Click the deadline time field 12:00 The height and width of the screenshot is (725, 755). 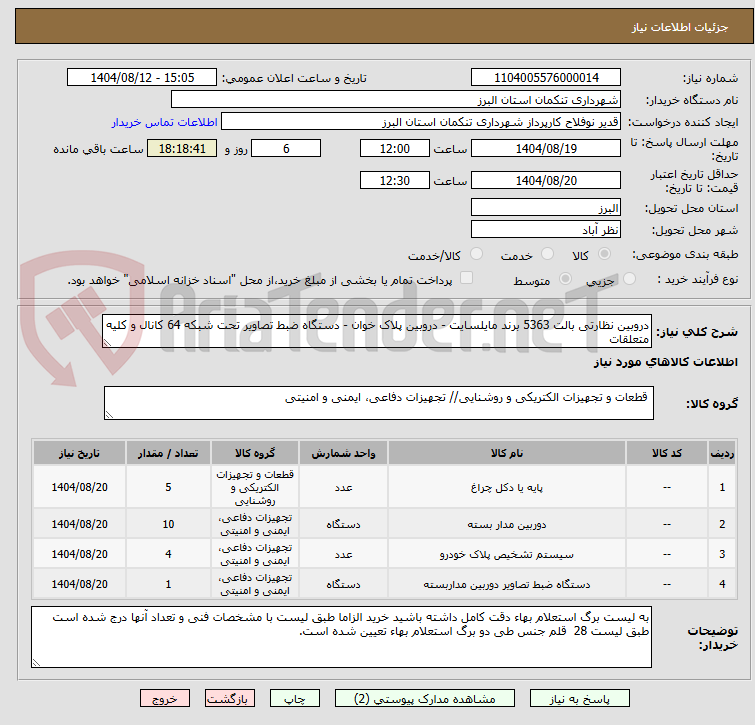395,148
